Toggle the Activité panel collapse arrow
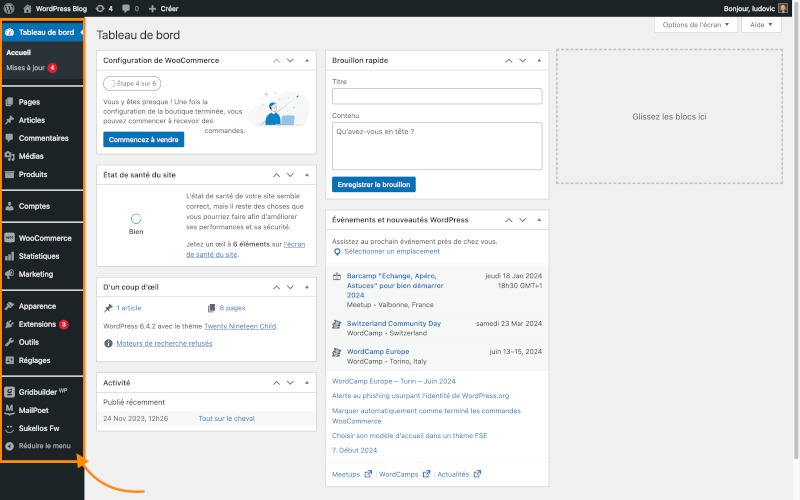800x500 pixels. tap(305, 382)
